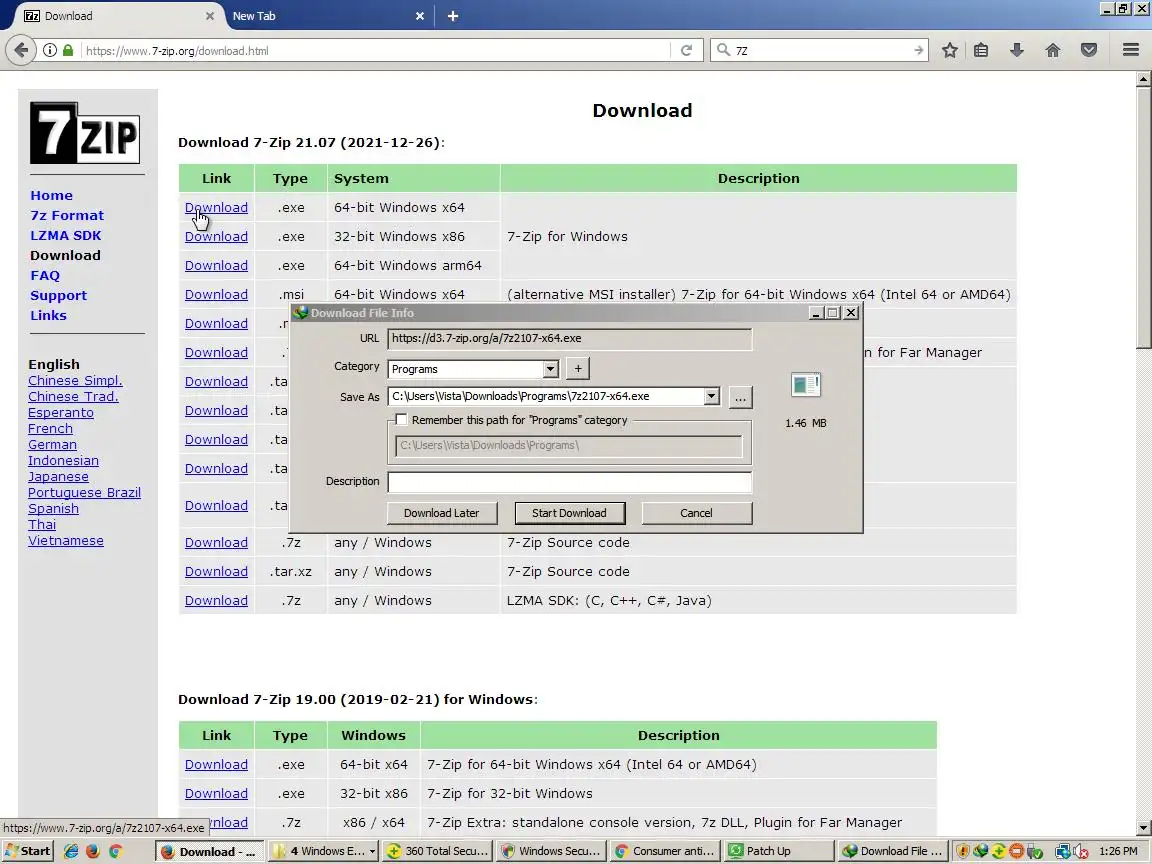Click the Firefox search box
This screenshot has height=864, width=1152.
[x=819, y=50]
